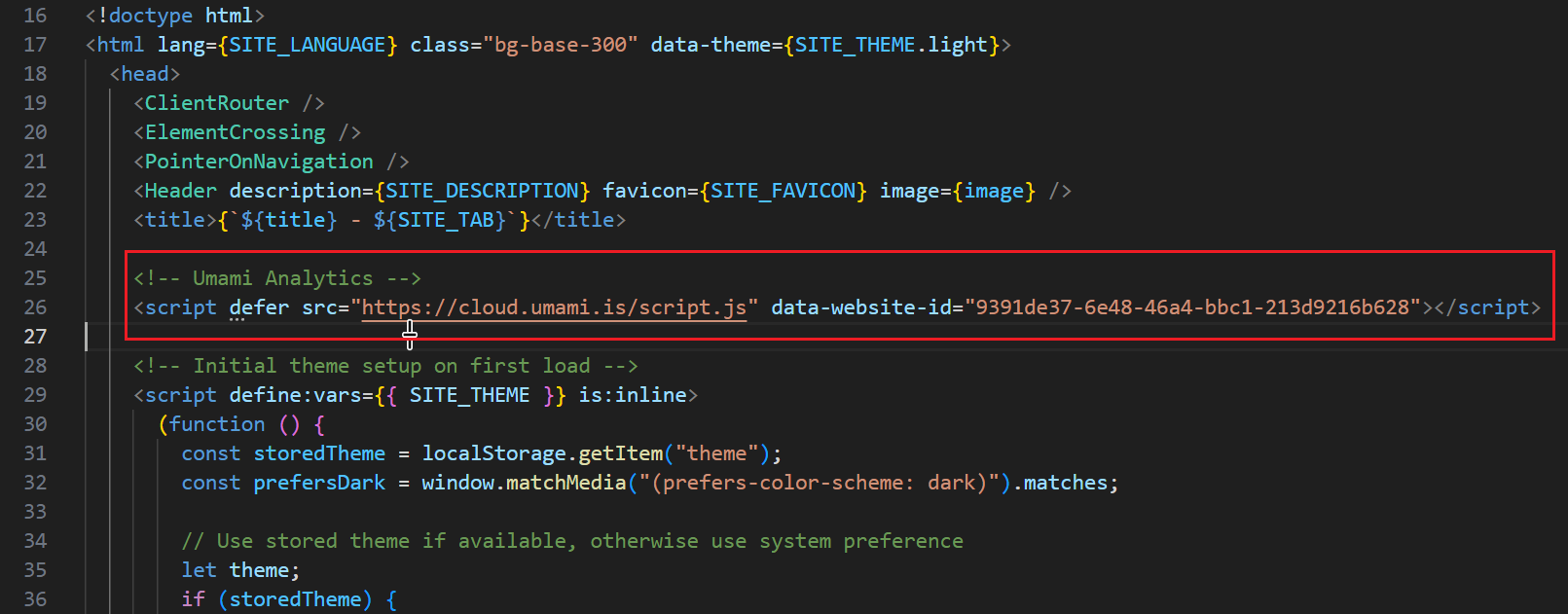Click line number 27 in the gutter
The width and height of the screenshot is (1568, 614).
[35, 337]
